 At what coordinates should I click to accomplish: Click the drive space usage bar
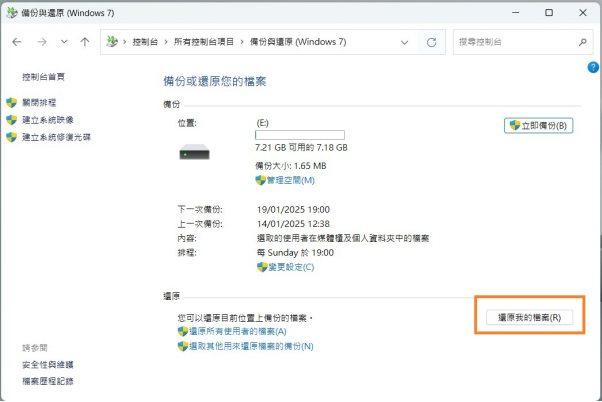tap(300, 135)
